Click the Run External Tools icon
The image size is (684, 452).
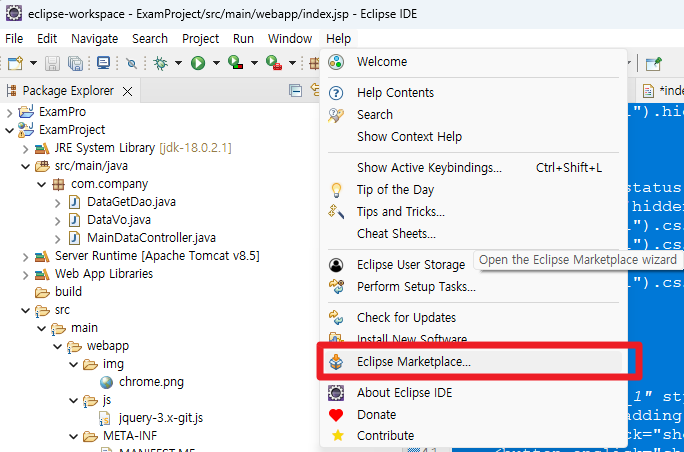point(274,63)
